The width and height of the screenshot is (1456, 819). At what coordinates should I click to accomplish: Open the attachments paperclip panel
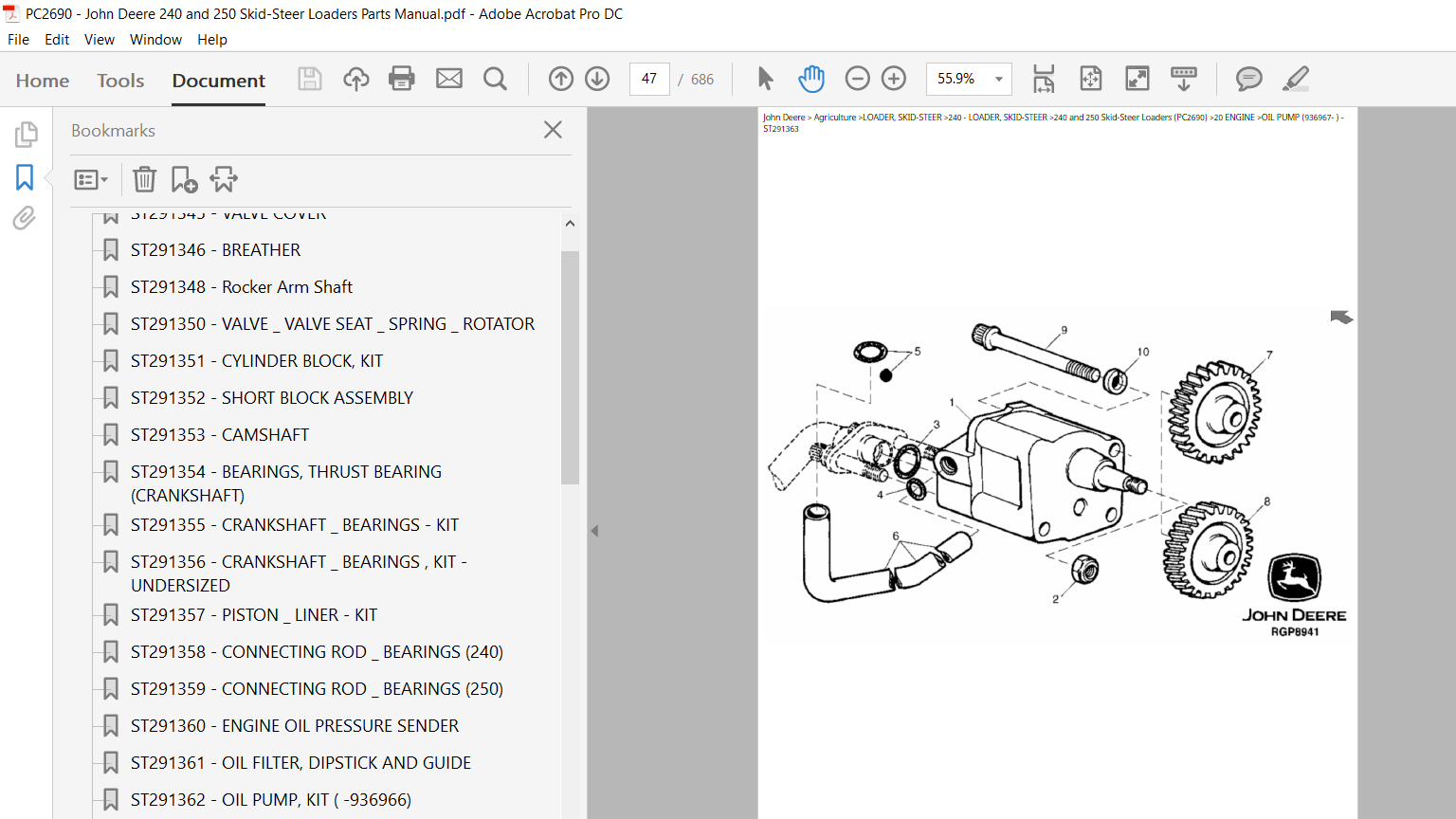coord(25,218)
